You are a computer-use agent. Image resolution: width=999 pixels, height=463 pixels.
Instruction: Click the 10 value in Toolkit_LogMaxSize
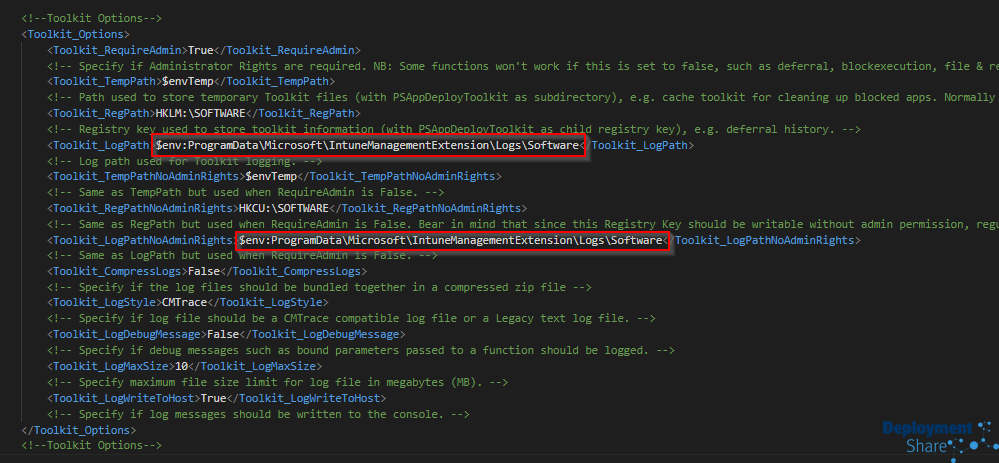pos(182,366)
